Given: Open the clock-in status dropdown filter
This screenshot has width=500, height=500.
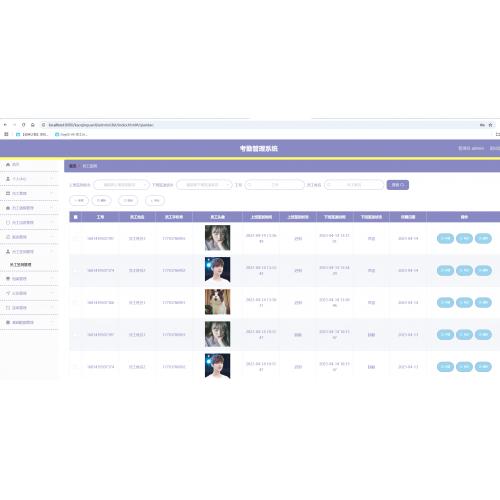Looking at the screenshot, I should pos(121,185).
